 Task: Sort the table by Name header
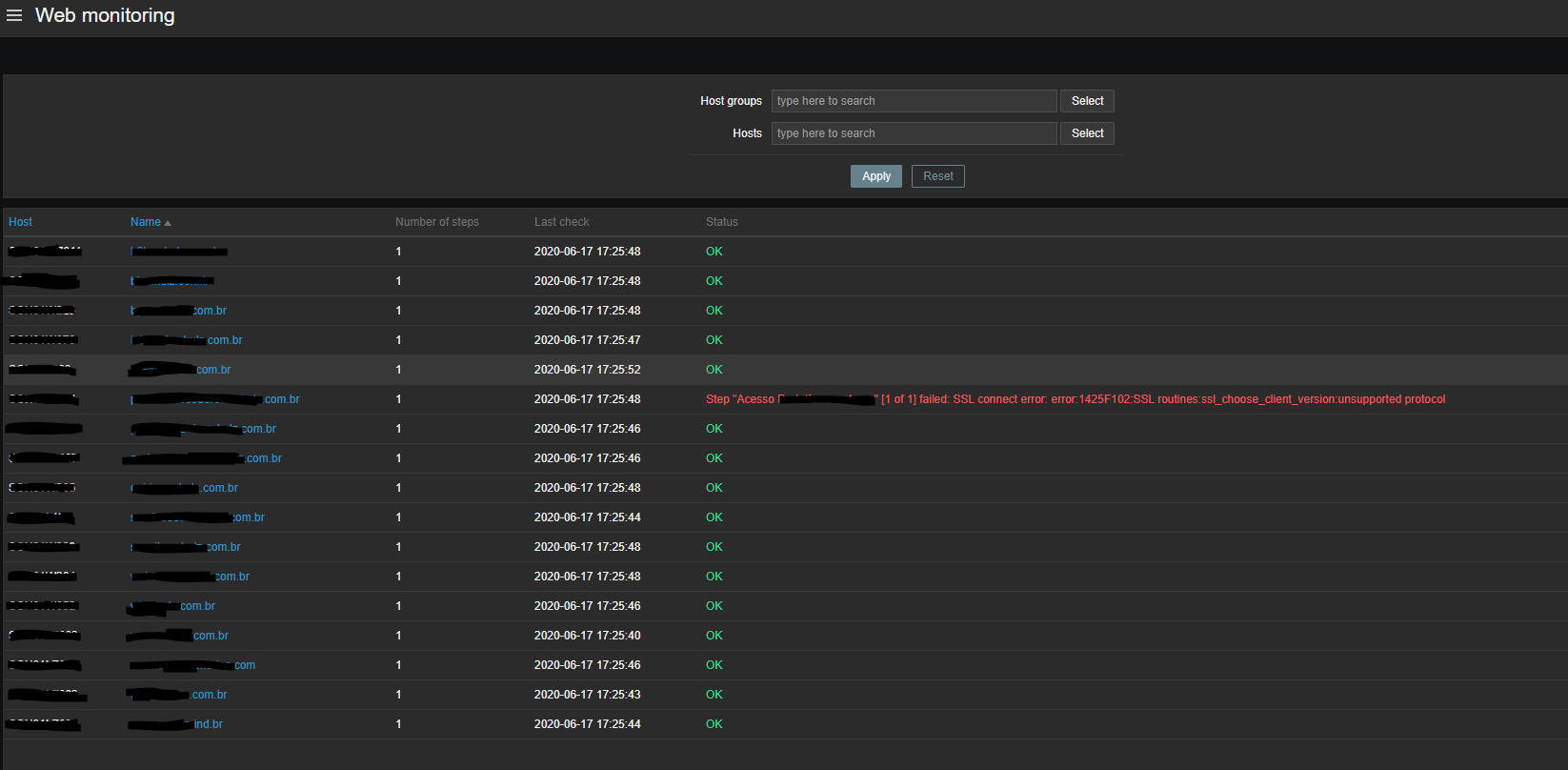(145, 222)
